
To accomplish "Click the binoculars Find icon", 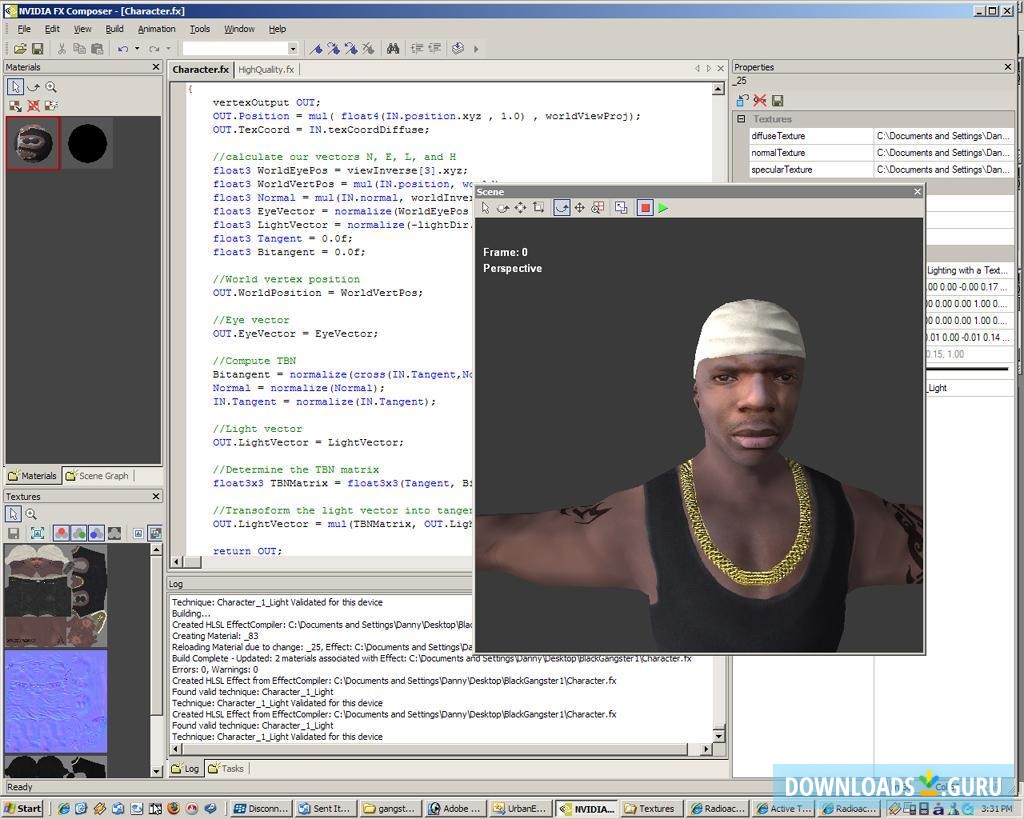I will (393, 48).
